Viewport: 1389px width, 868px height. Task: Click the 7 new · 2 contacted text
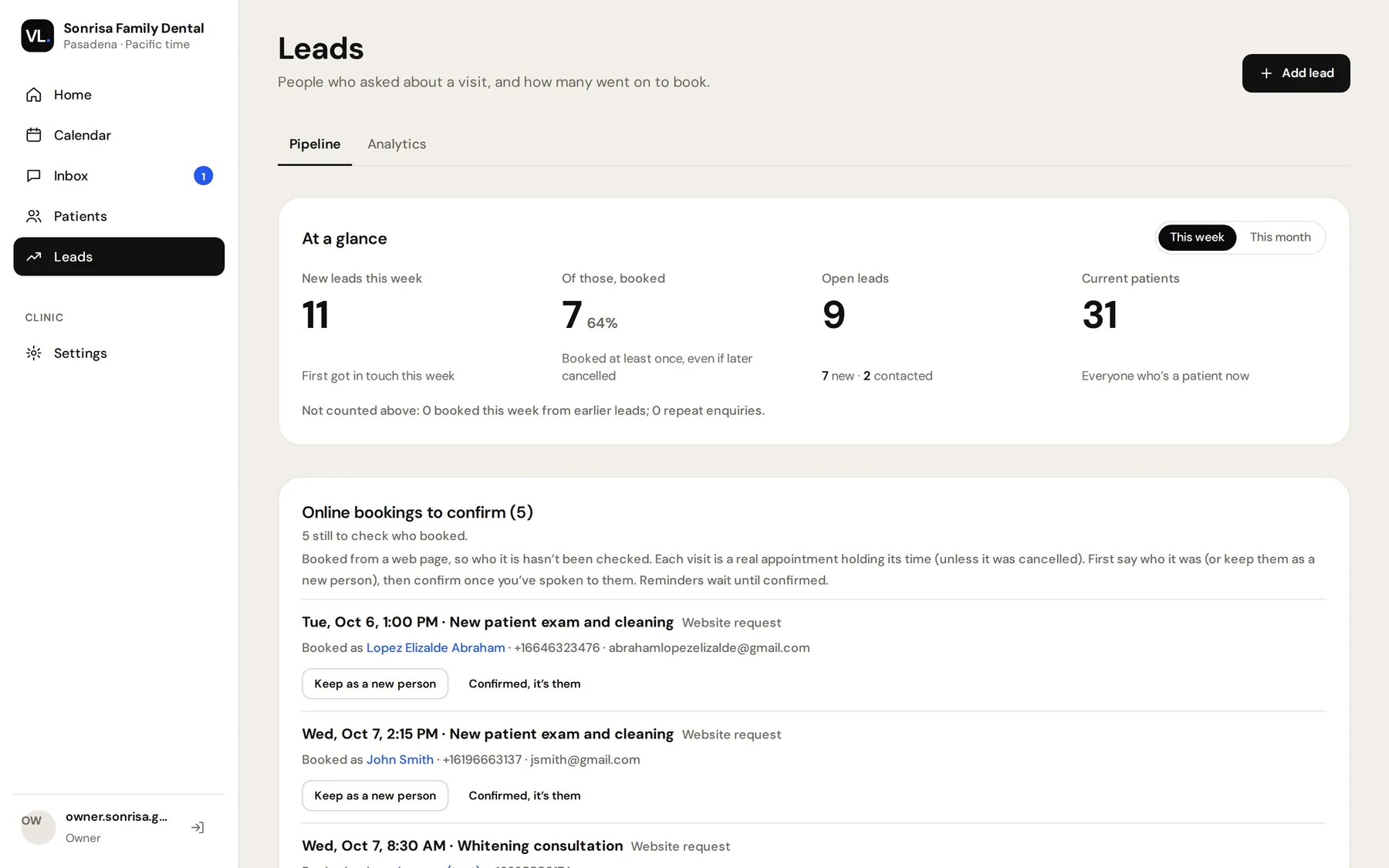click(x=877, y=376)
